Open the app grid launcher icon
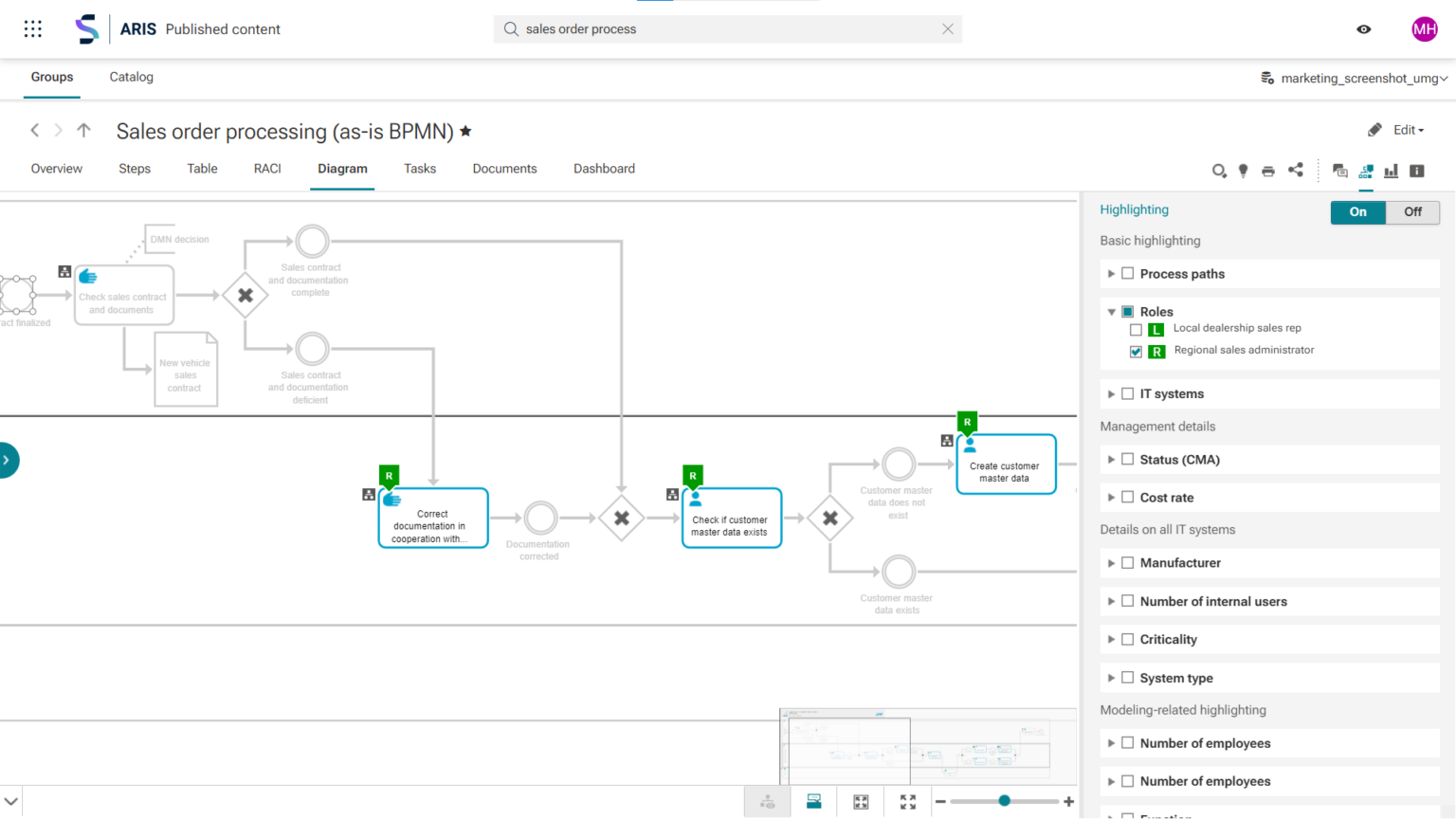The width and height of the screenshot is (1456, 819). pos(32,28)
